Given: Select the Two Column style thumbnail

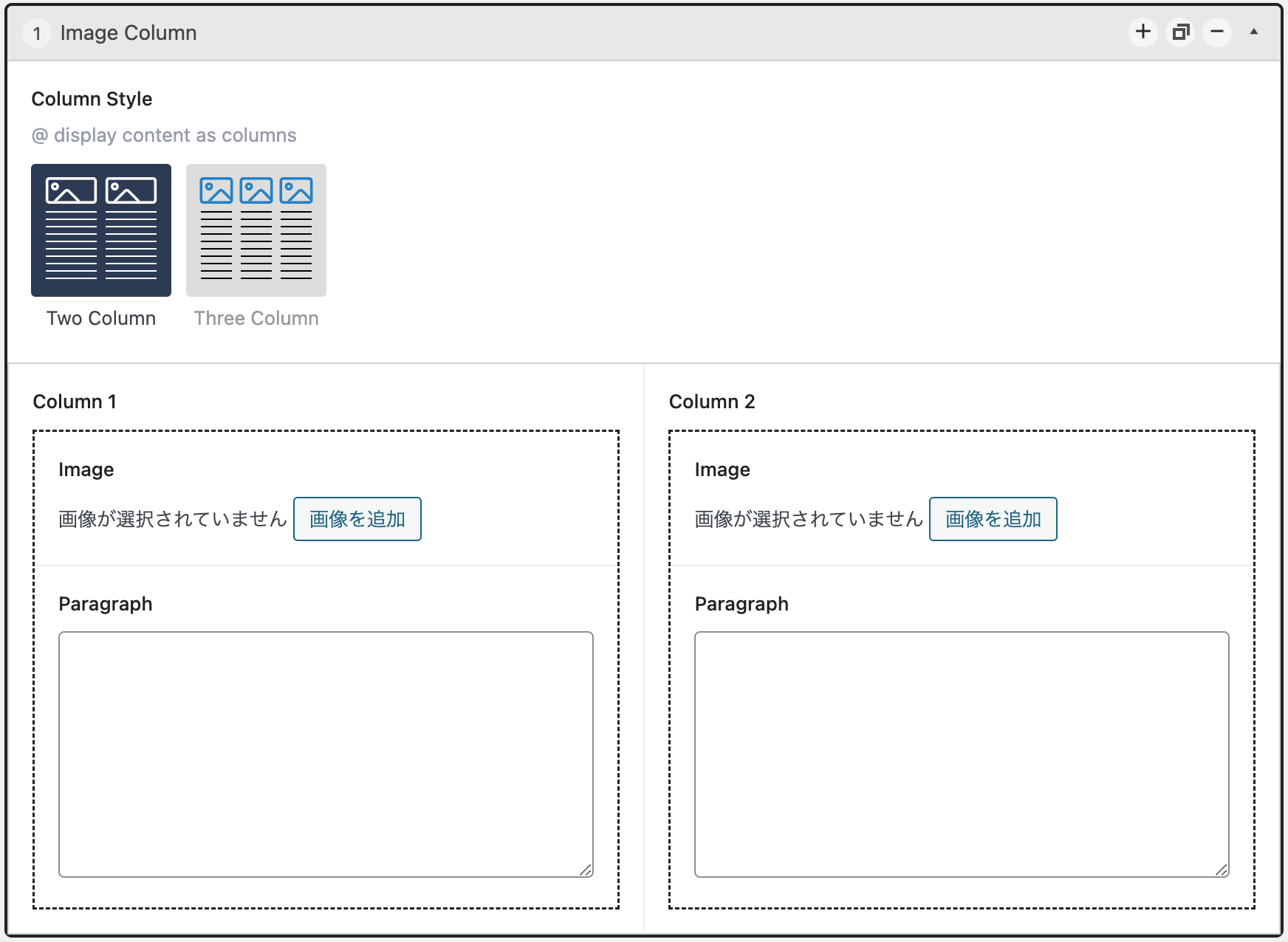Looking at the screenshot, I should (101, 230).
